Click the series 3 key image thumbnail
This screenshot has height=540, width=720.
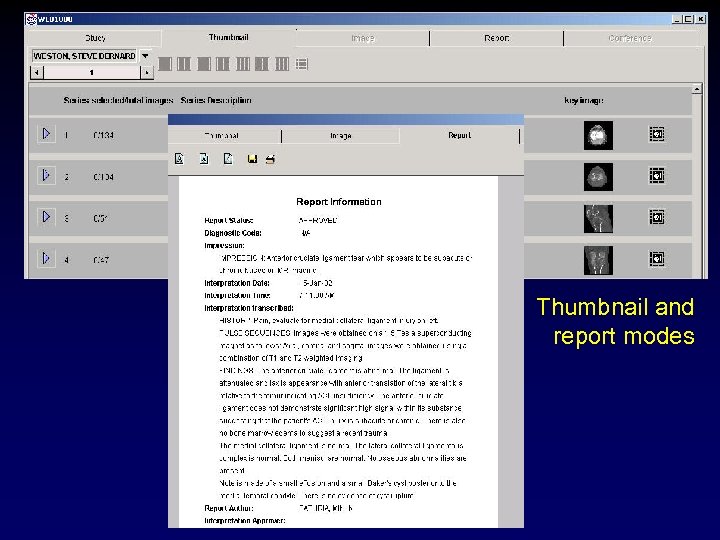[598, 219]
